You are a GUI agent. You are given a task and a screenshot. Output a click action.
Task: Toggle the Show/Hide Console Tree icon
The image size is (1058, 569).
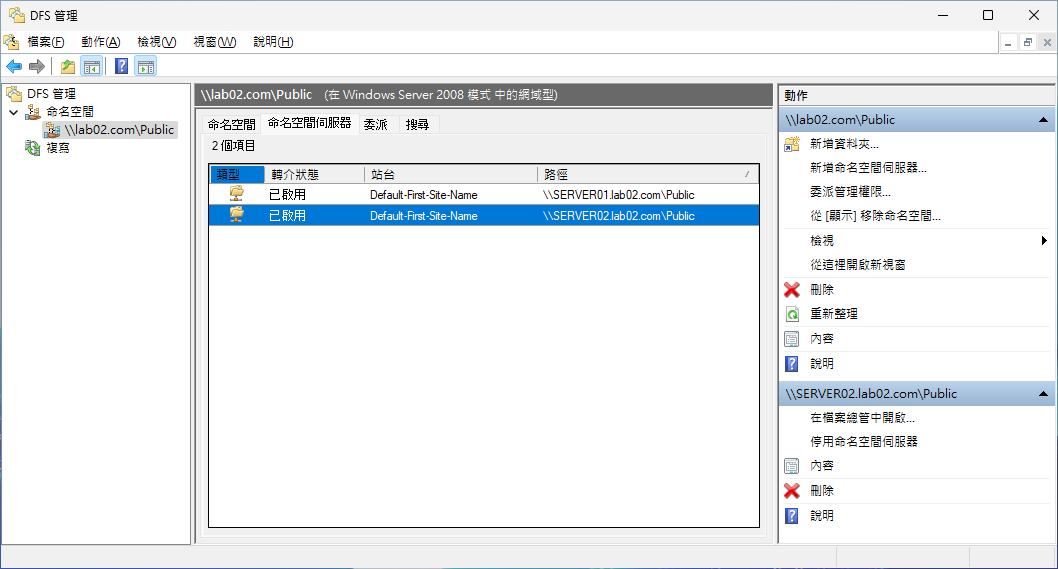pyautogui.click(x=92, y=66)
